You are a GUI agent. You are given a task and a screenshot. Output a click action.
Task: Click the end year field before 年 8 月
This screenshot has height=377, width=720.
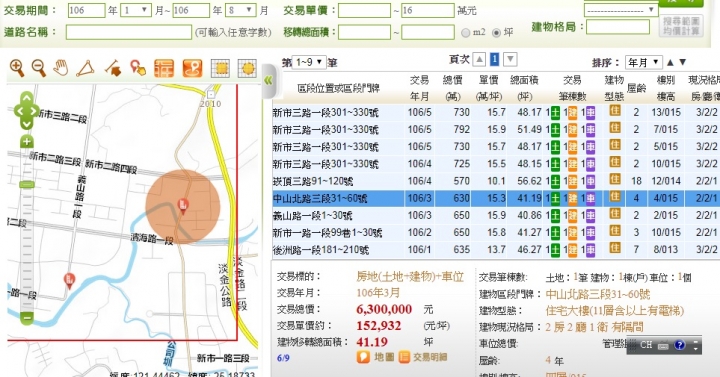[x=191, y=11]
